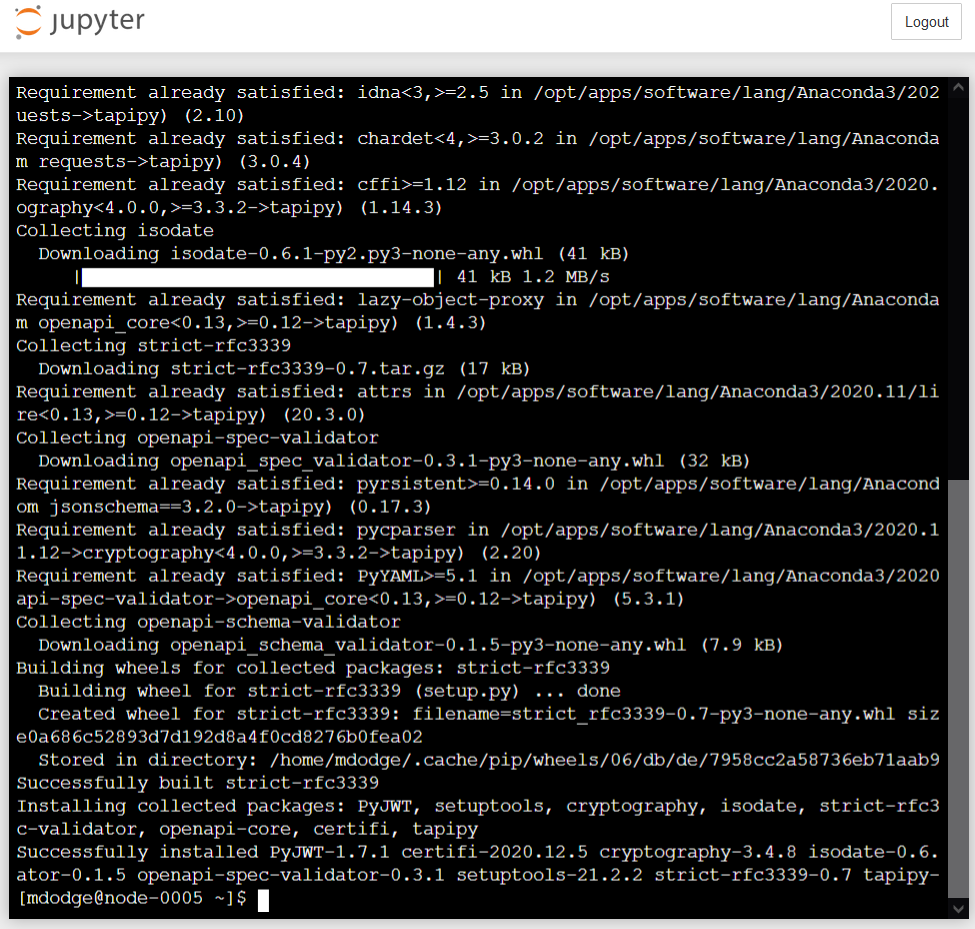Click 'Requirement already satisfied: attrs' line
Viewport: 975px width, 929px height.
(x=478, y=392)
